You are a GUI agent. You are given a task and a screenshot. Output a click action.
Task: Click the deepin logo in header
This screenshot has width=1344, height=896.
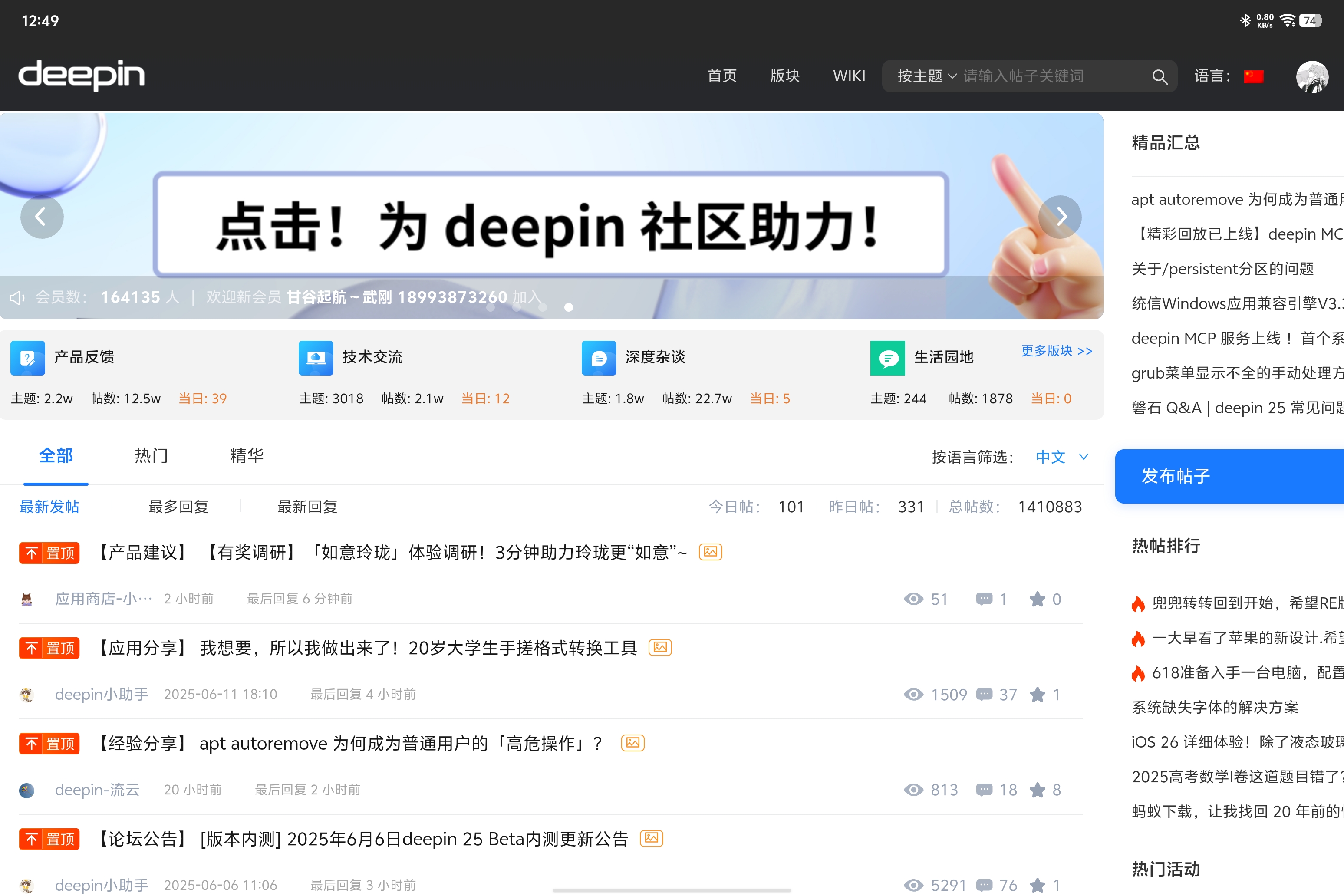point(81,75)
